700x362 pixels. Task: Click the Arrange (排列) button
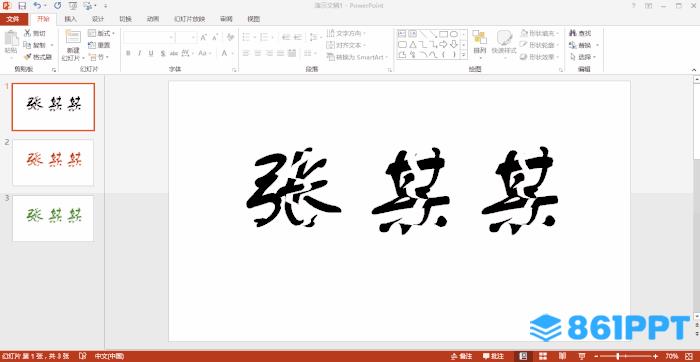pyautogui.click(x=479, y=45)
